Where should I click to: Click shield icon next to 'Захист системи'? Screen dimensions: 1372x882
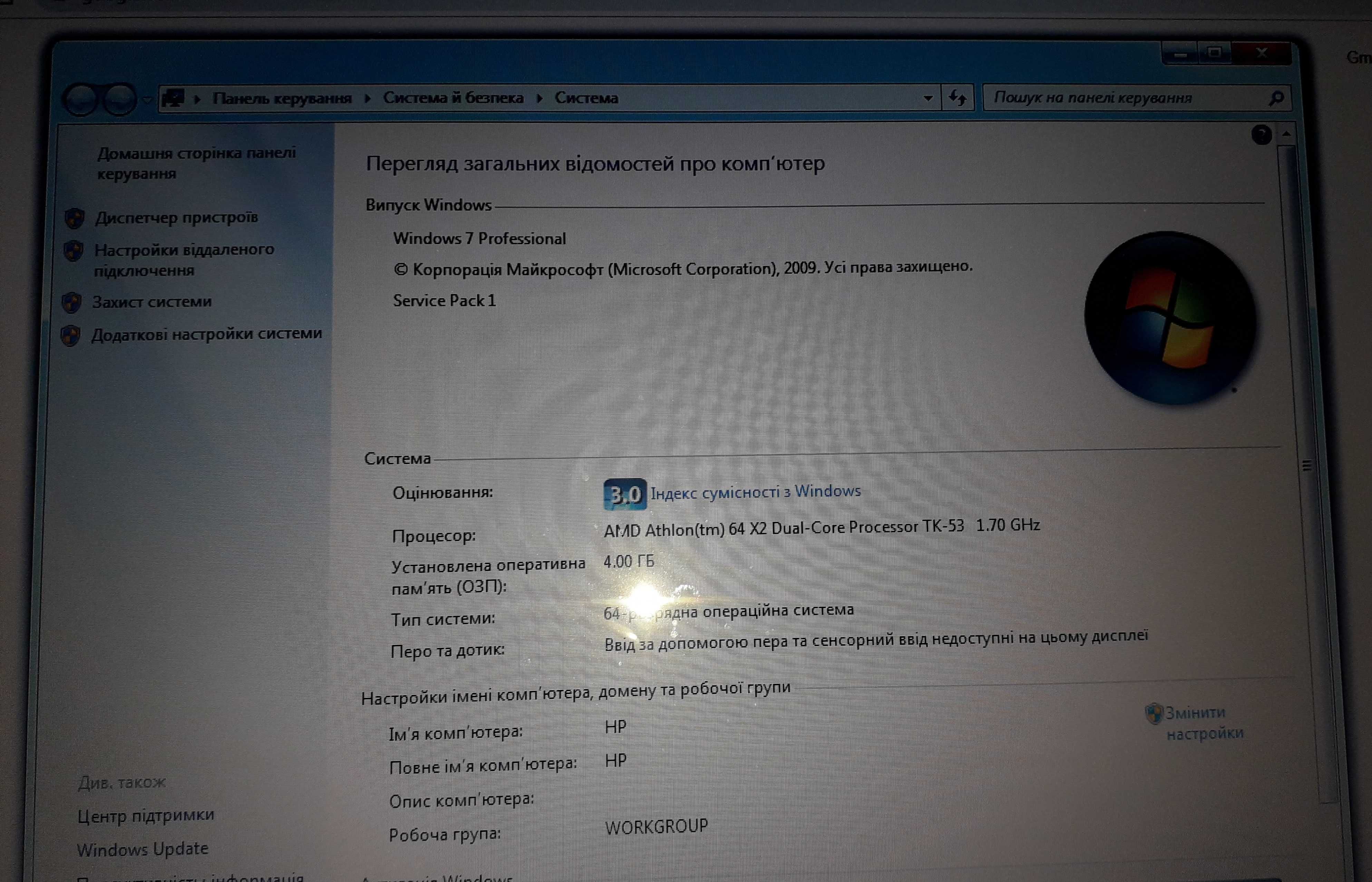pyautogui.click(x=71, y=303)
